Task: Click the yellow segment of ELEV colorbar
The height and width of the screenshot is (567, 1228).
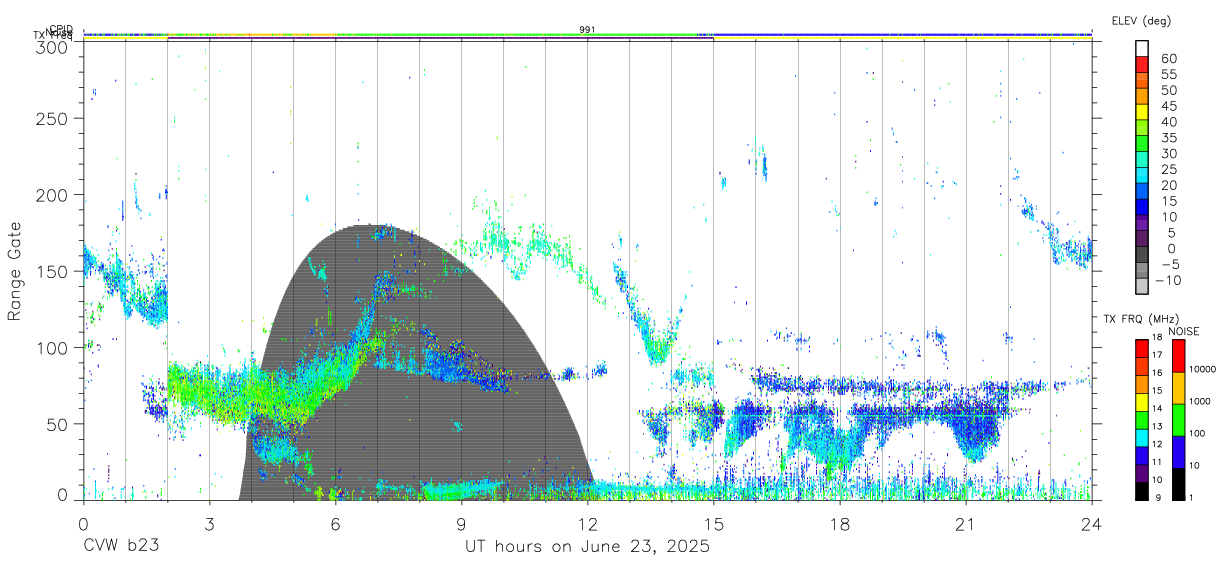Action: [x=1143, y=111]
